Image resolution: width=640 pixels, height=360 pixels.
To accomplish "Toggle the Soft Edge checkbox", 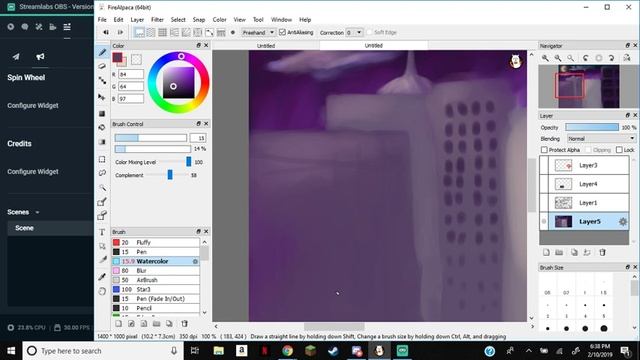I will [x=369, y=32].
